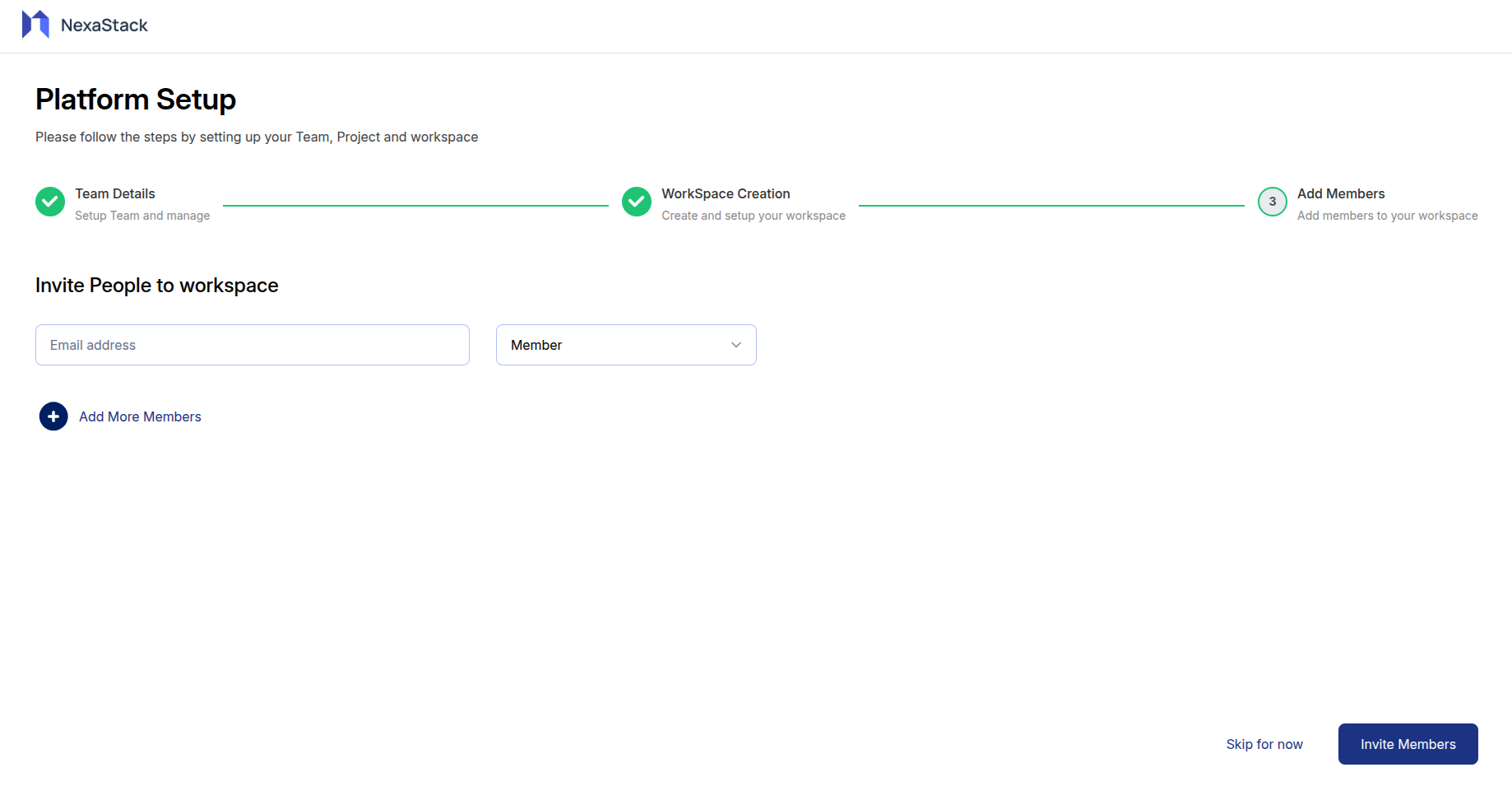Click the Skip for now link
This screenshot has width=1512, height=786.
pyautogui.click(x=1264, y=743)
